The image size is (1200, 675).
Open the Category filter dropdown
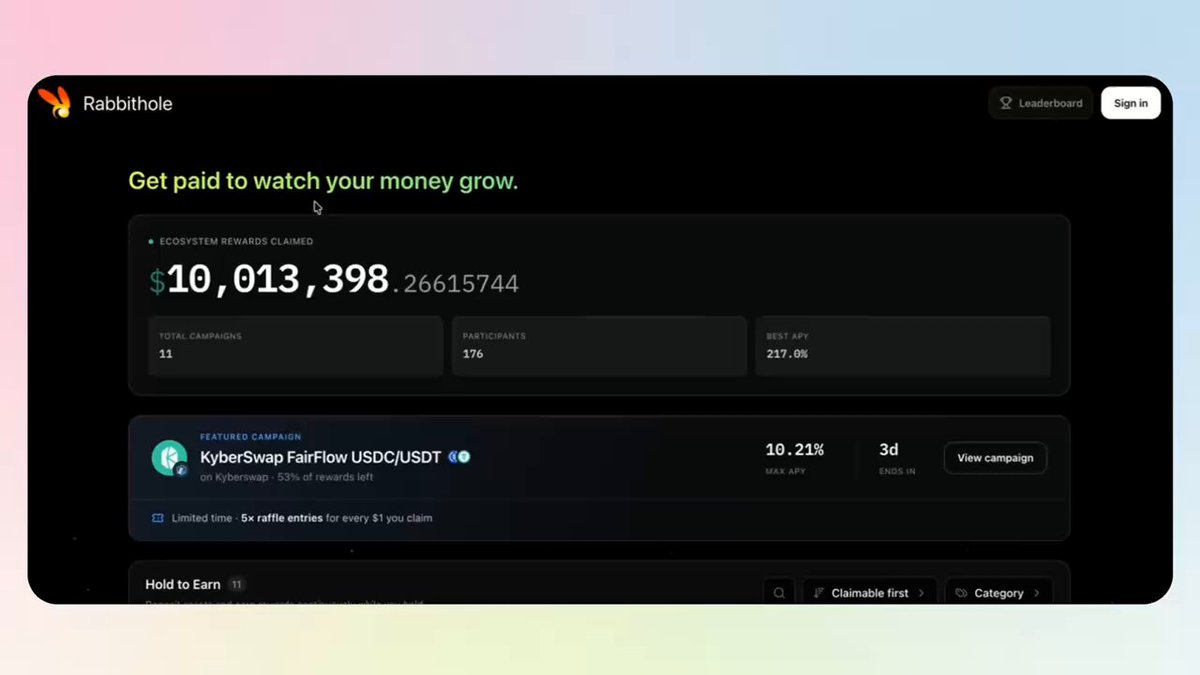(x=998, y=593)
